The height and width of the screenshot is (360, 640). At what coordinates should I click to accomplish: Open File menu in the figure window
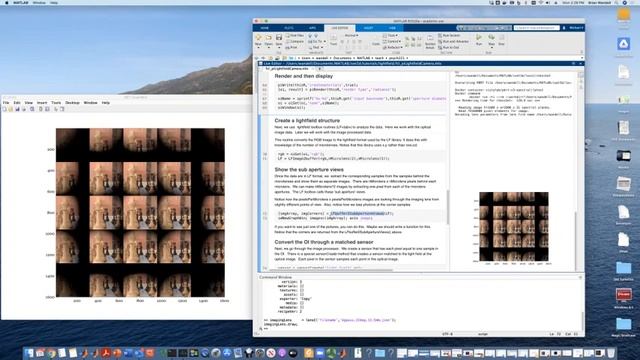click(x=6, y=103)
